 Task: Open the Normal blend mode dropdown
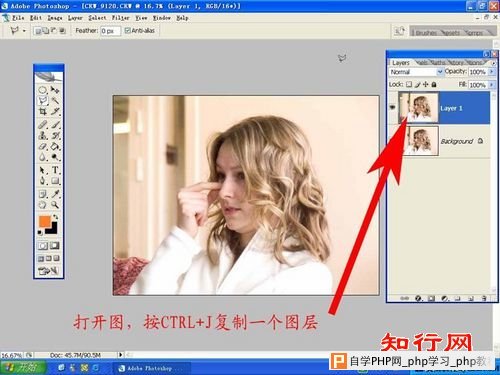coord(416,72)
